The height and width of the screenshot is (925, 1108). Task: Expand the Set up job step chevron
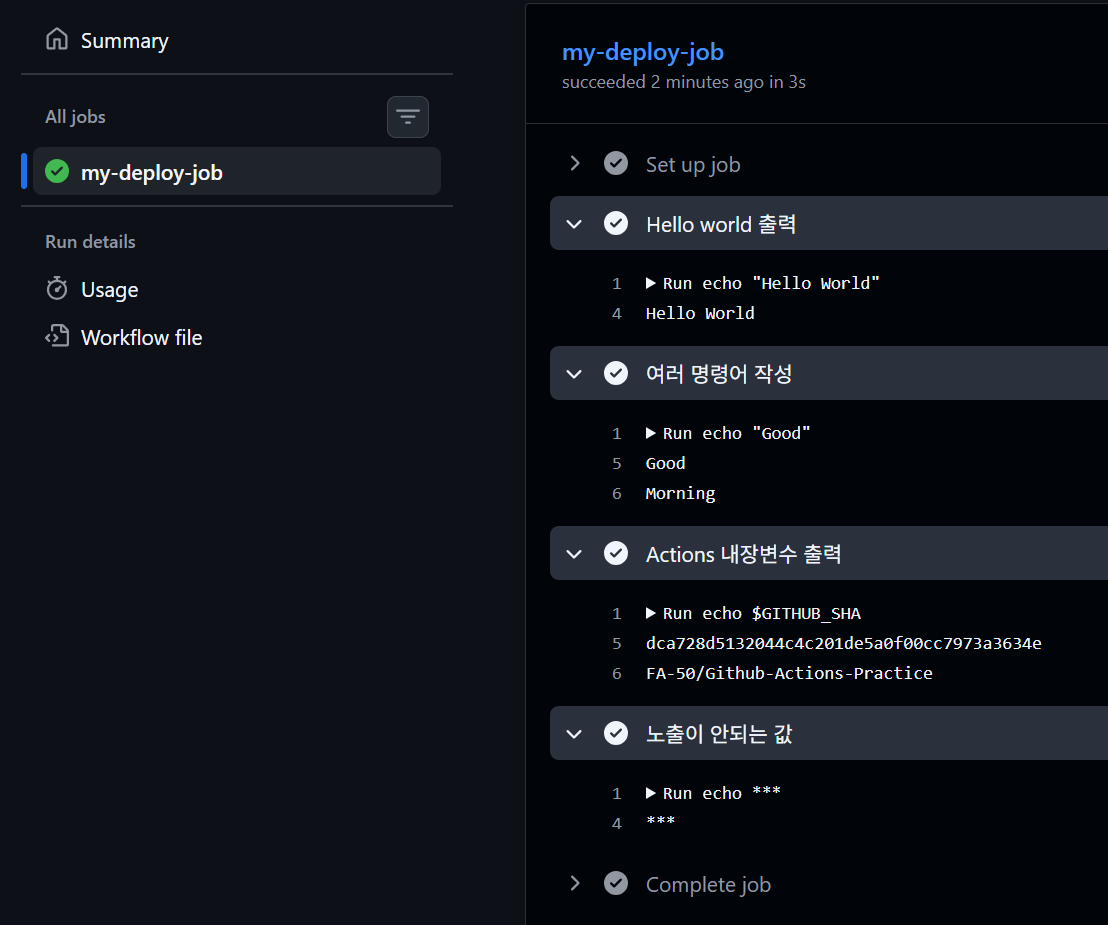[x=574, y=164]
